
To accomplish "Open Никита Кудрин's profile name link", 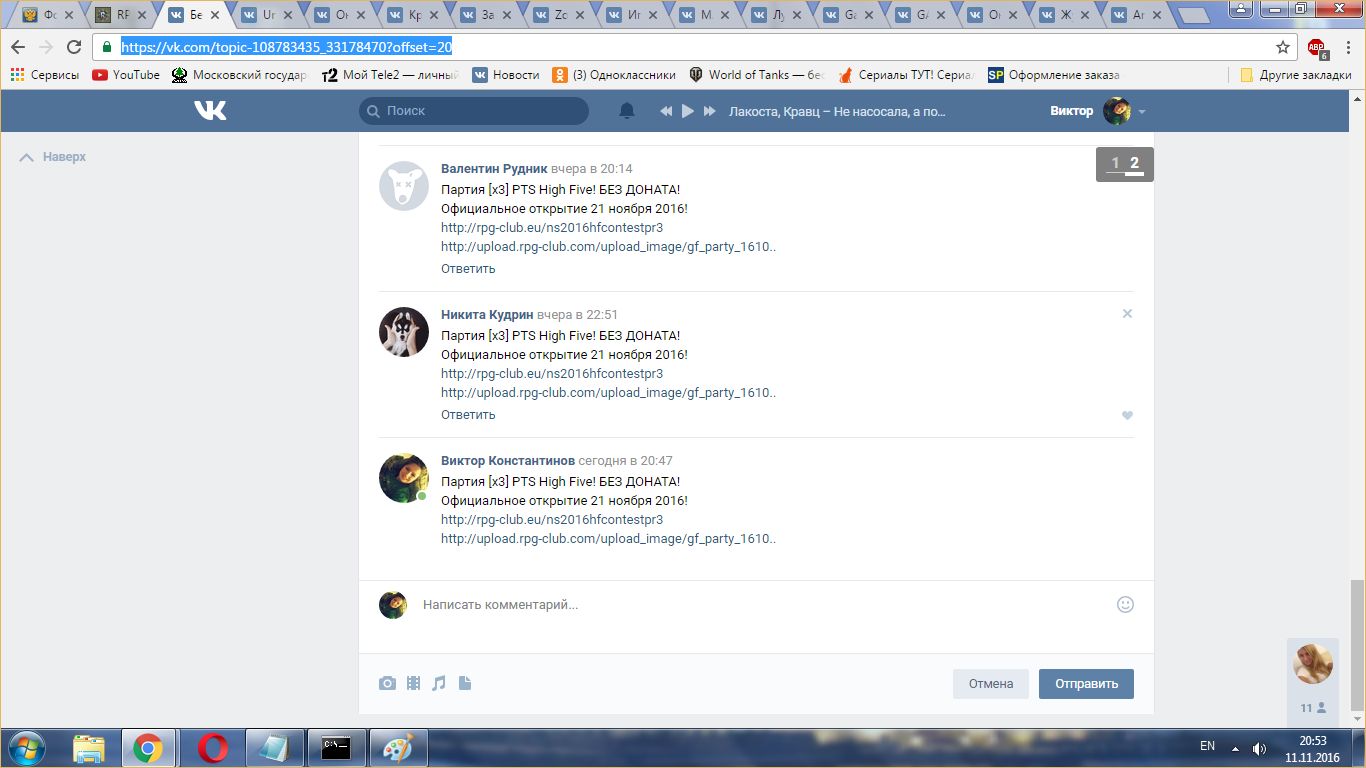I will tap(487, 315).
